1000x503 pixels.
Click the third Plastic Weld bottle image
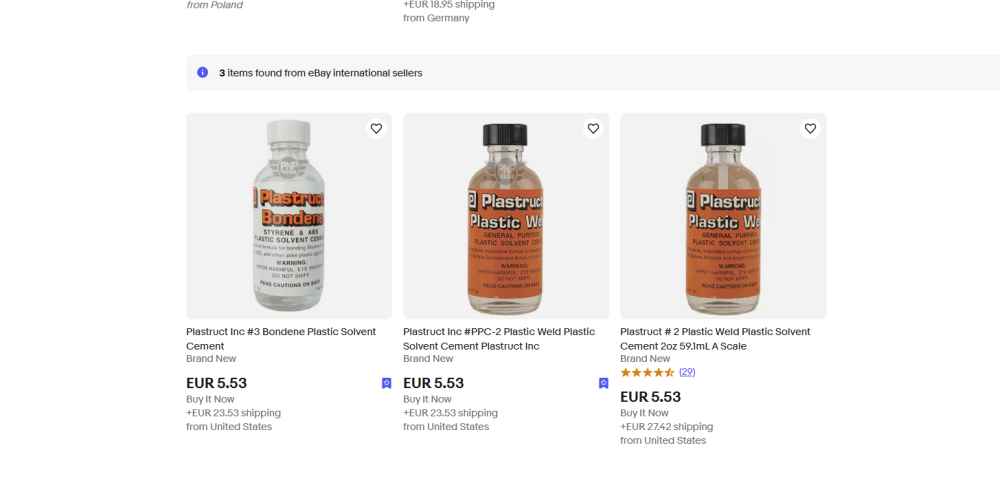tap(723, 216)
